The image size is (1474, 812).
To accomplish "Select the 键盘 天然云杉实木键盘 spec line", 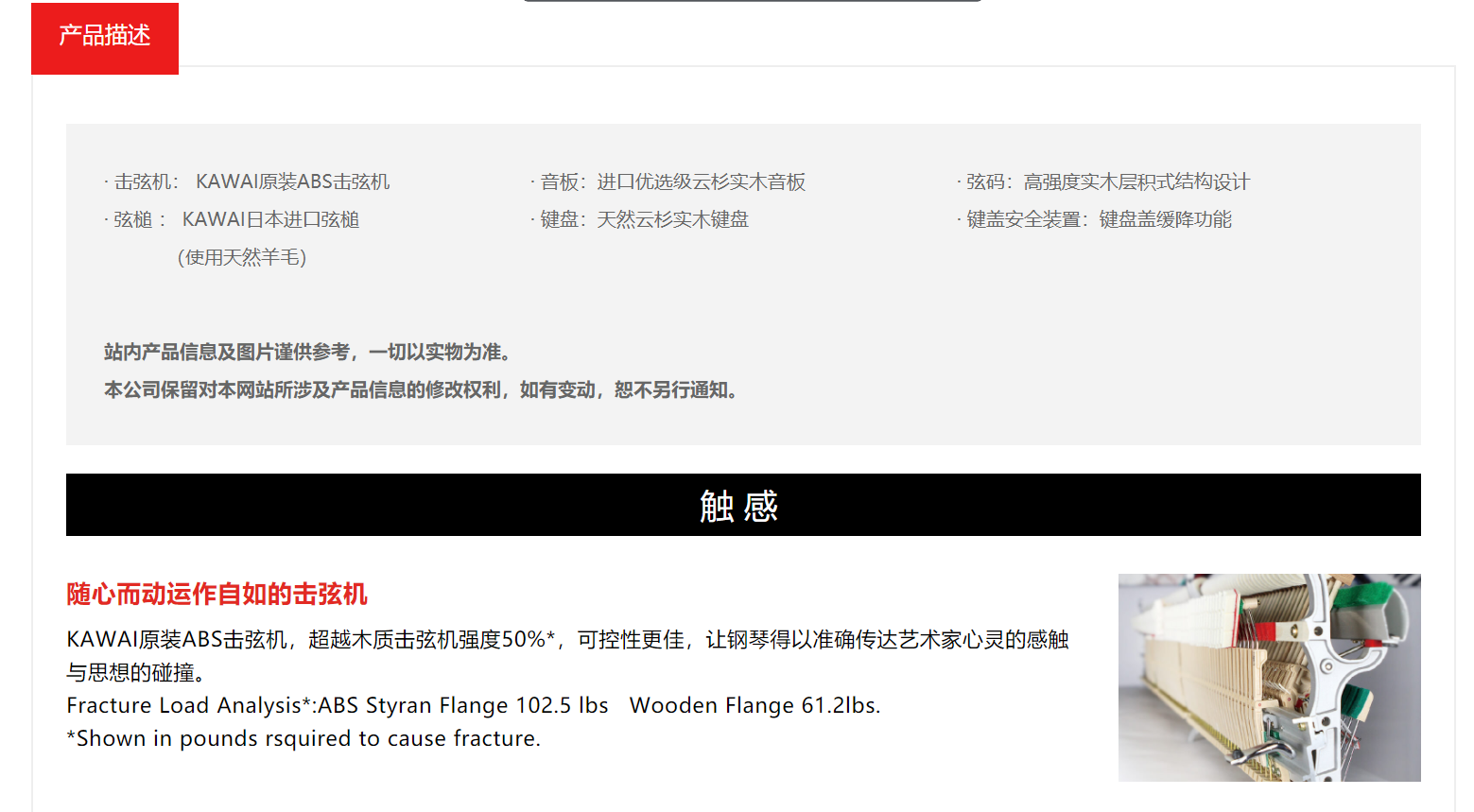I will [639, 219].
